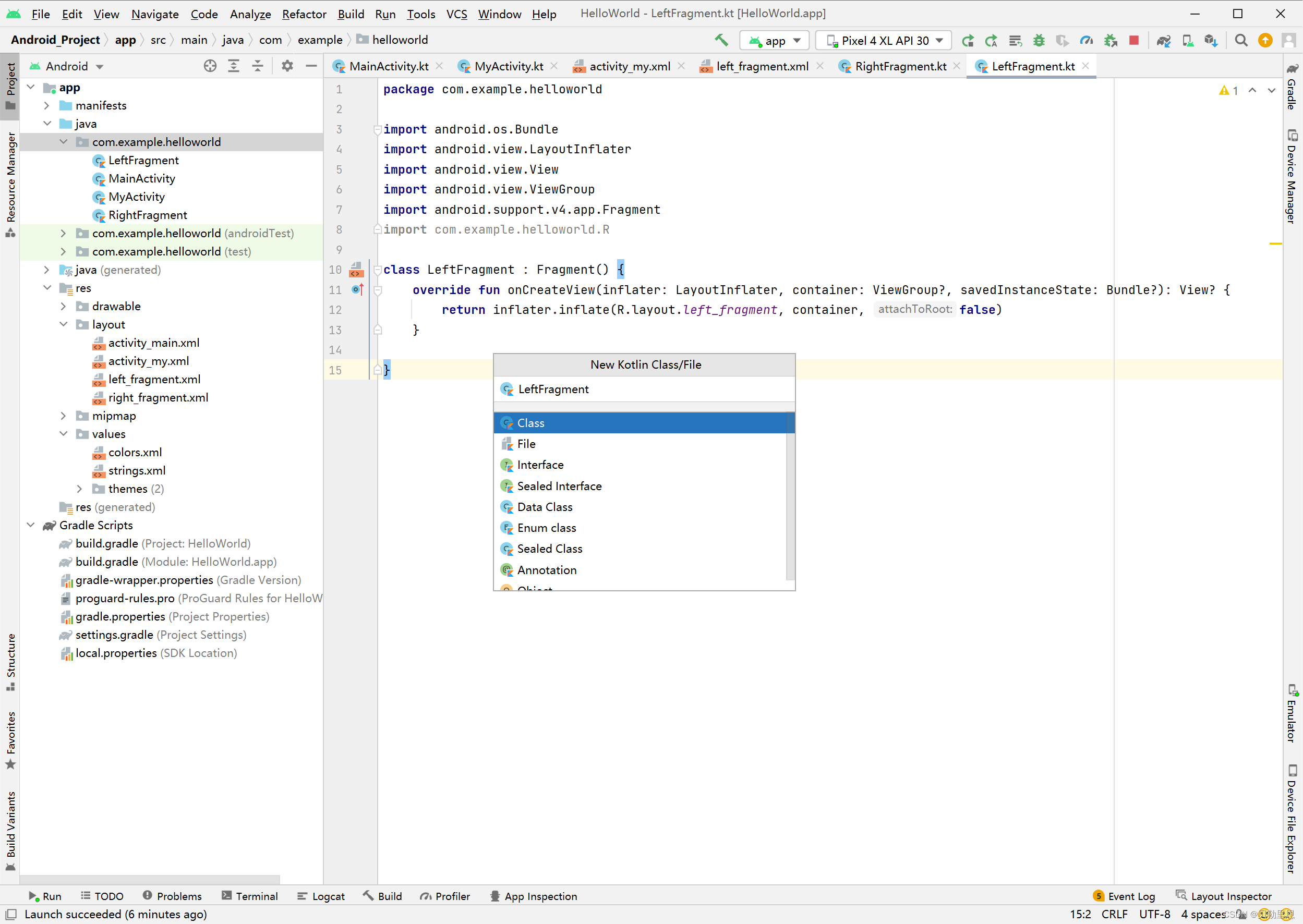
Task: Open the Refactor menu
Action: (304, 14)
